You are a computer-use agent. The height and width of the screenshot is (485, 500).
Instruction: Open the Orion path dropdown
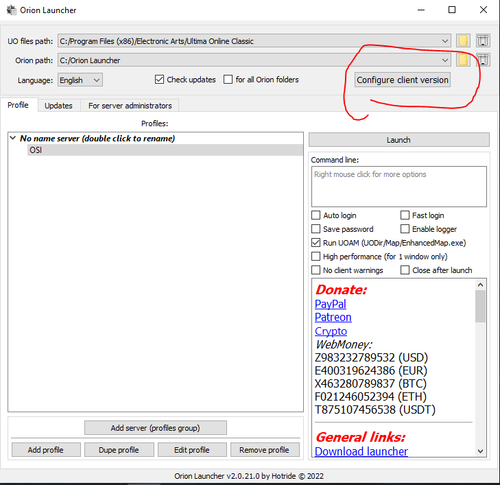point(445,60)
